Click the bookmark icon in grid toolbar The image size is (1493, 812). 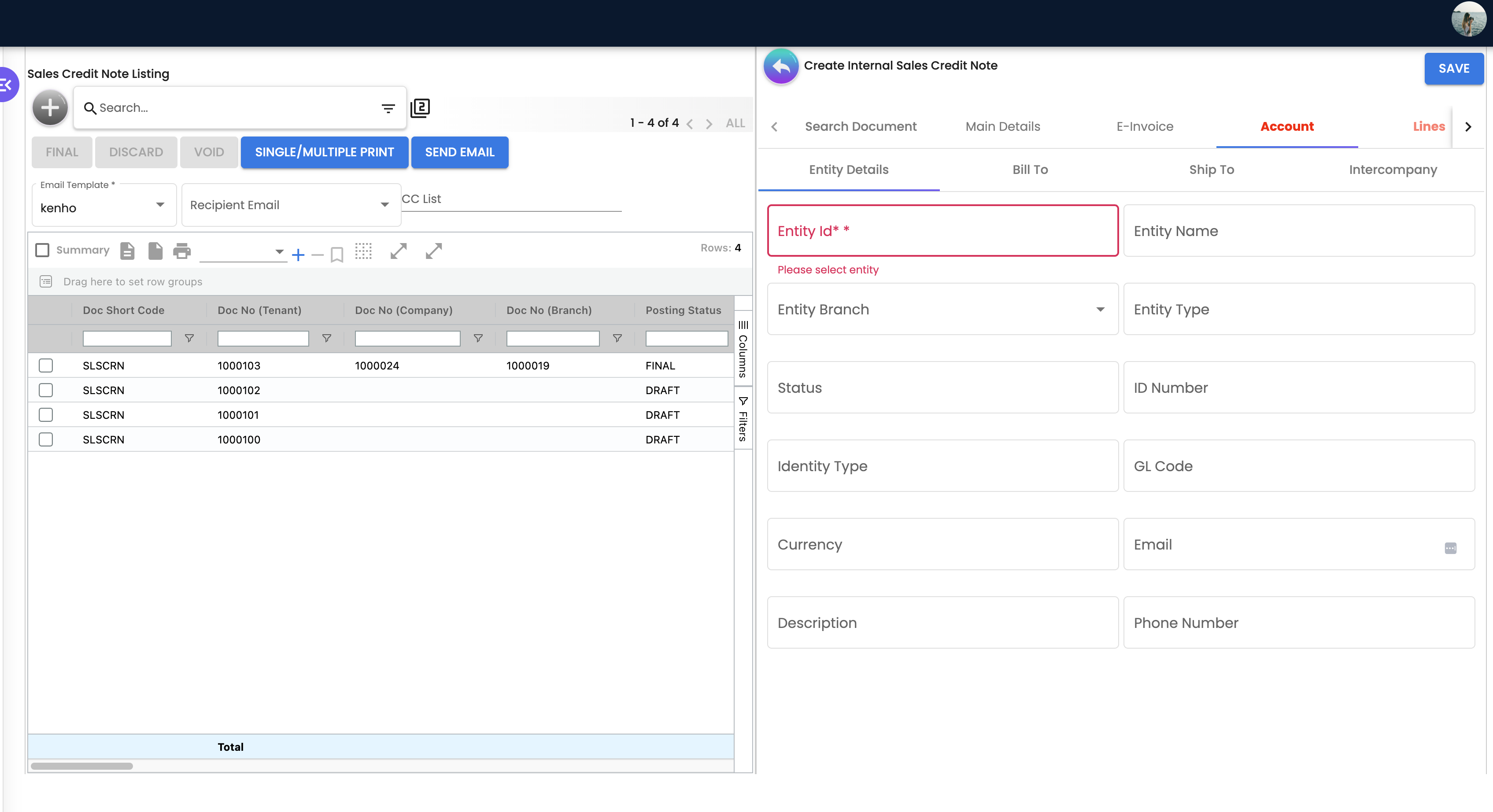coord(337,255)
